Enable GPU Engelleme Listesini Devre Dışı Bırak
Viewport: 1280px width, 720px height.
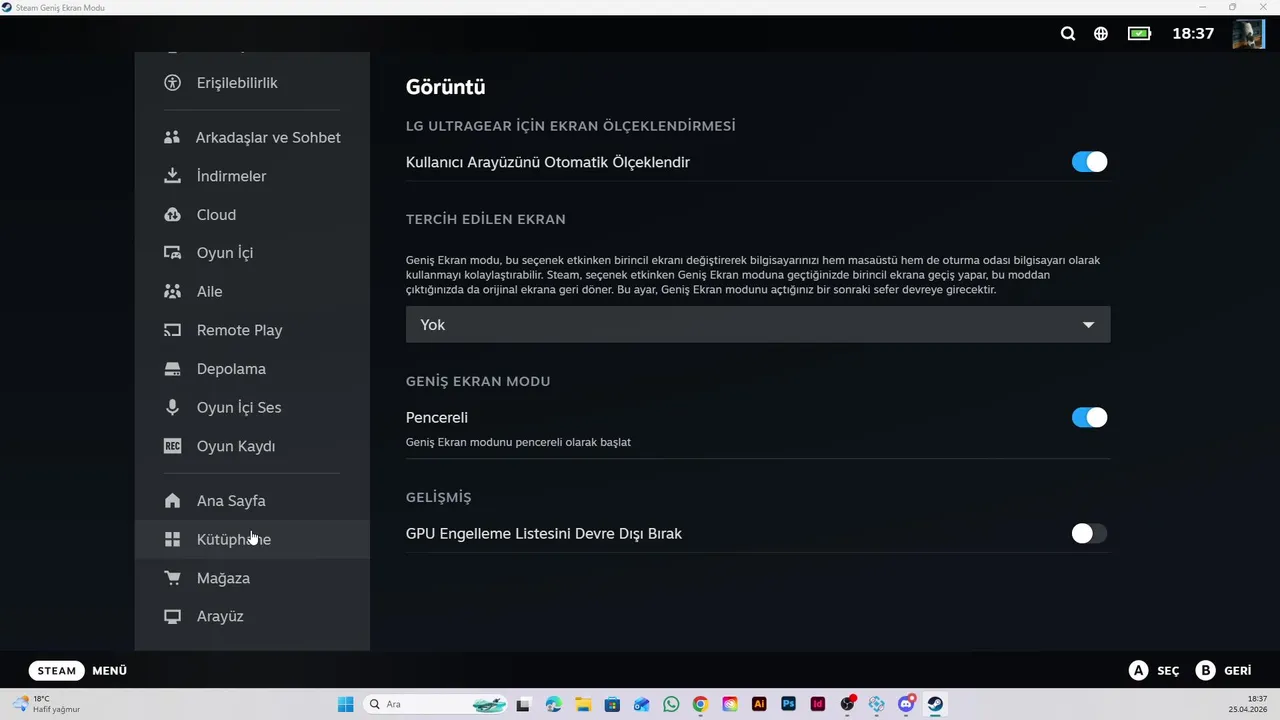point(1089,533)
